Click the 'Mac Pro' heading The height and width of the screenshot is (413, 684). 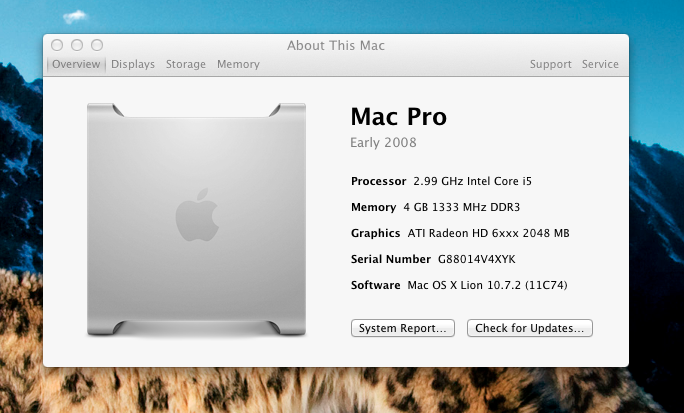click(398, 116)
